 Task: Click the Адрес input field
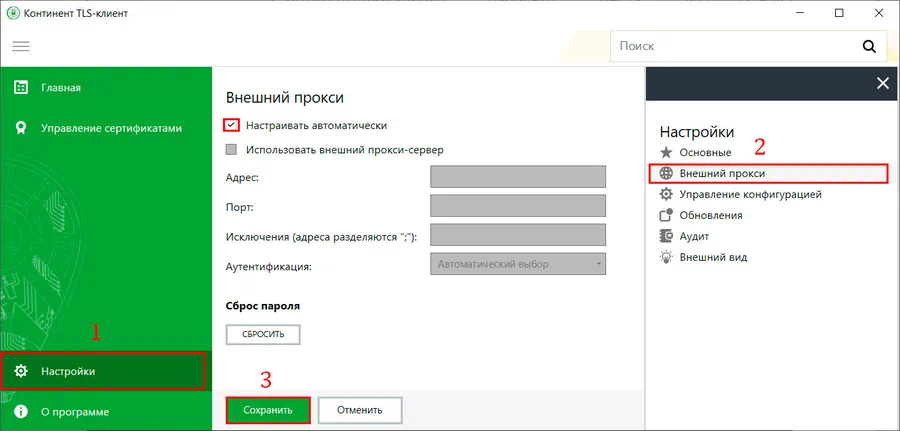pyautogui.click(x=518, y=177)
